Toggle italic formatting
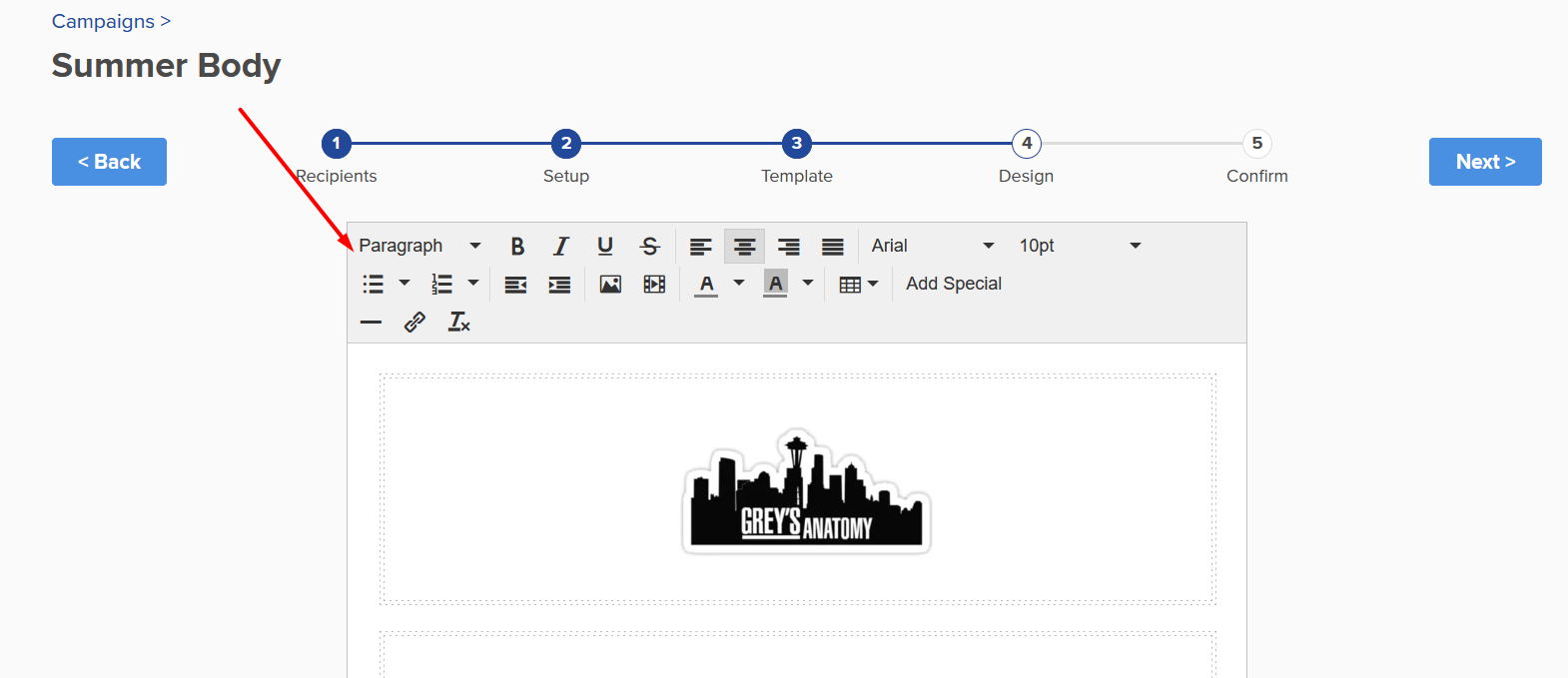Image resolution: width=1568 pixels, height=678 pixels. [x=561, y=246]
